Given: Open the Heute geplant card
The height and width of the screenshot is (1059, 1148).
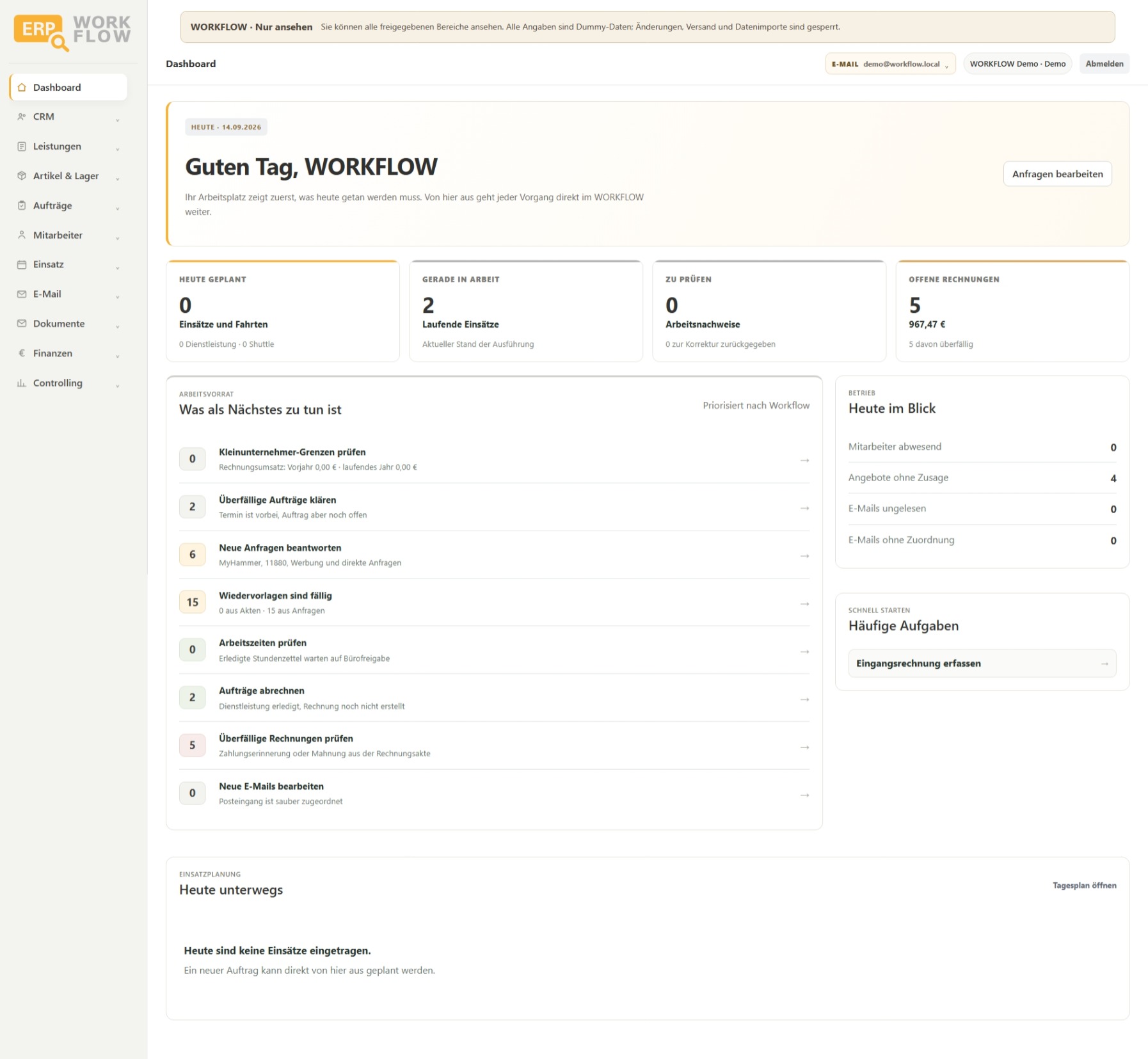Looking at the screenshot, I should [283, 311].
